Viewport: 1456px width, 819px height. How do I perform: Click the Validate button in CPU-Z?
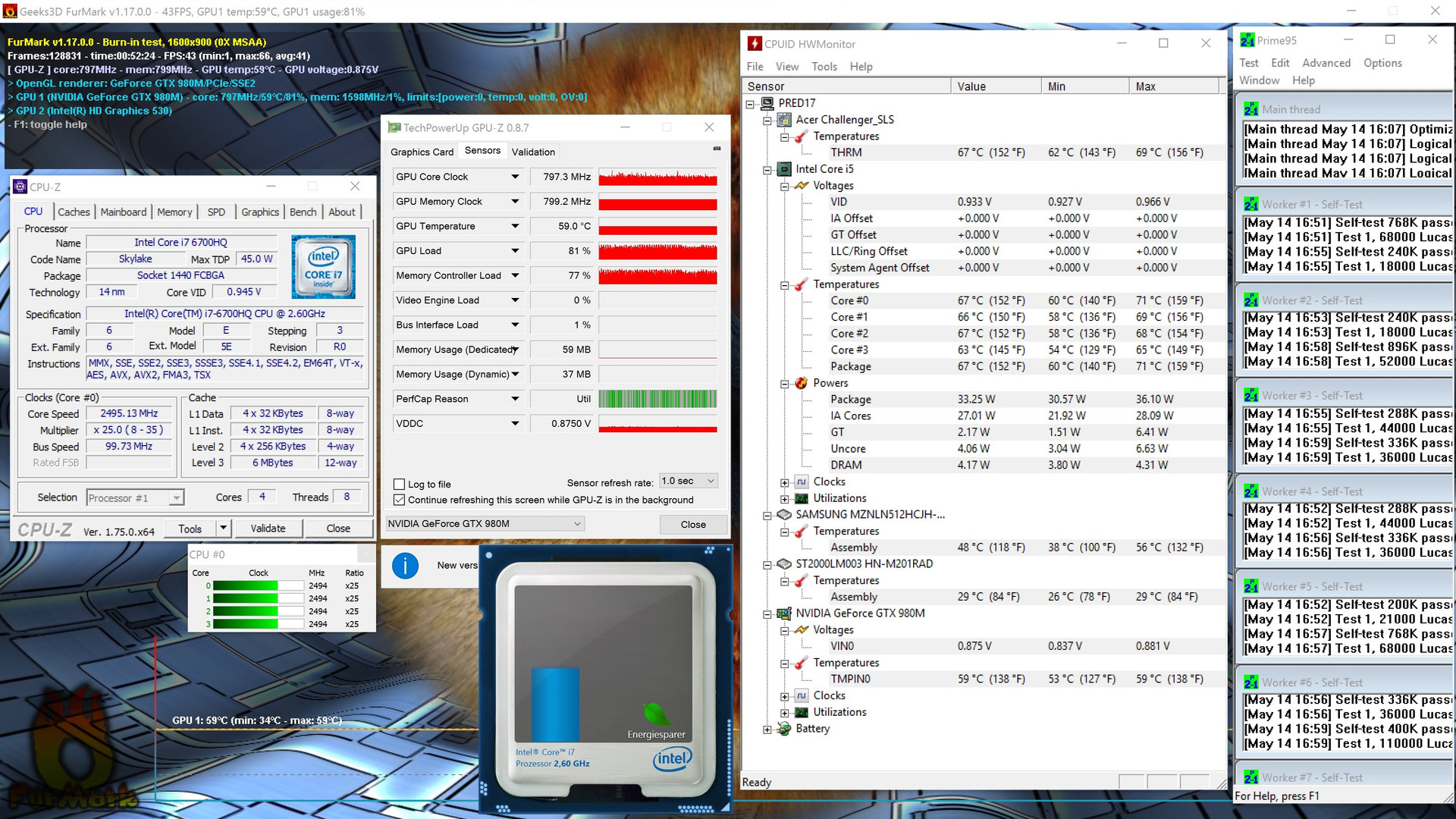click(268, 529)
